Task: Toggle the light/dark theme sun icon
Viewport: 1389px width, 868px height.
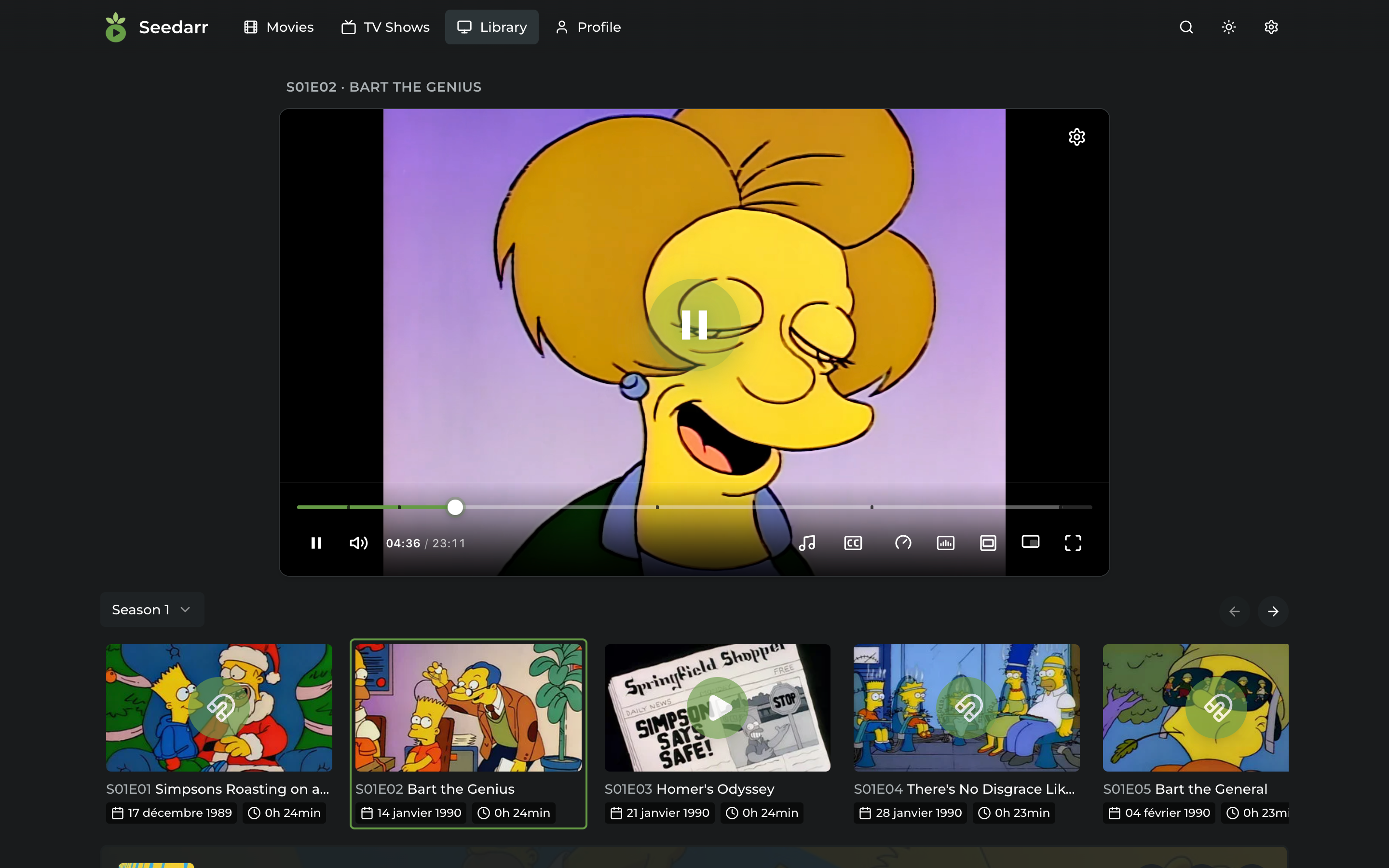Action: [1229, 27]
